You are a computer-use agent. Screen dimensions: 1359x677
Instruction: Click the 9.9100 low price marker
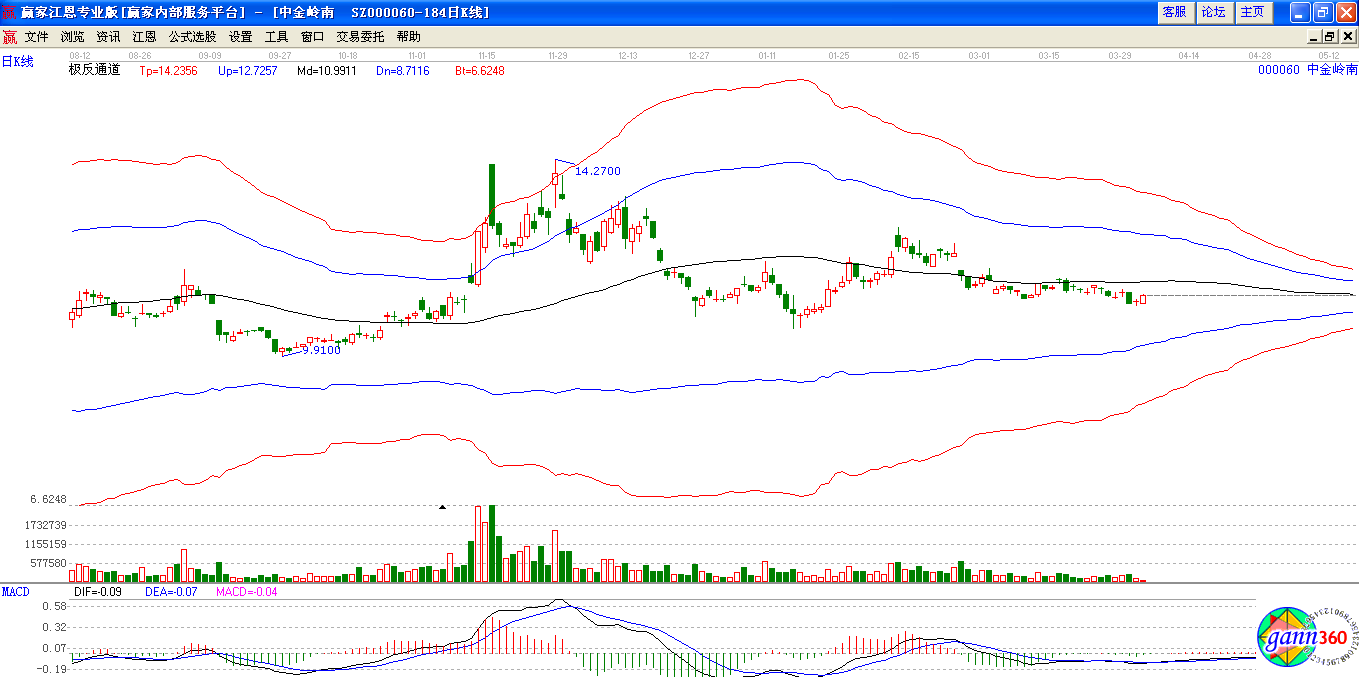pos(321,350)
